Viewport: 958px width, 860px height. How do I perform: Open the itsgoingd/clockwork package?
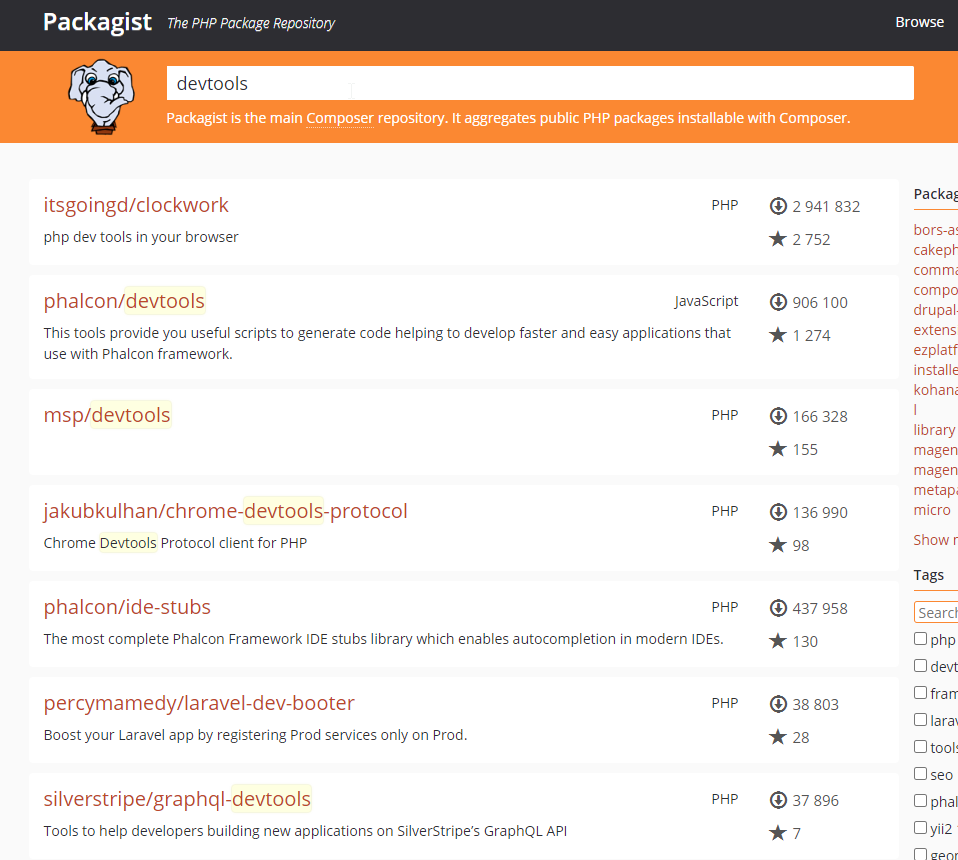[136, 205]
